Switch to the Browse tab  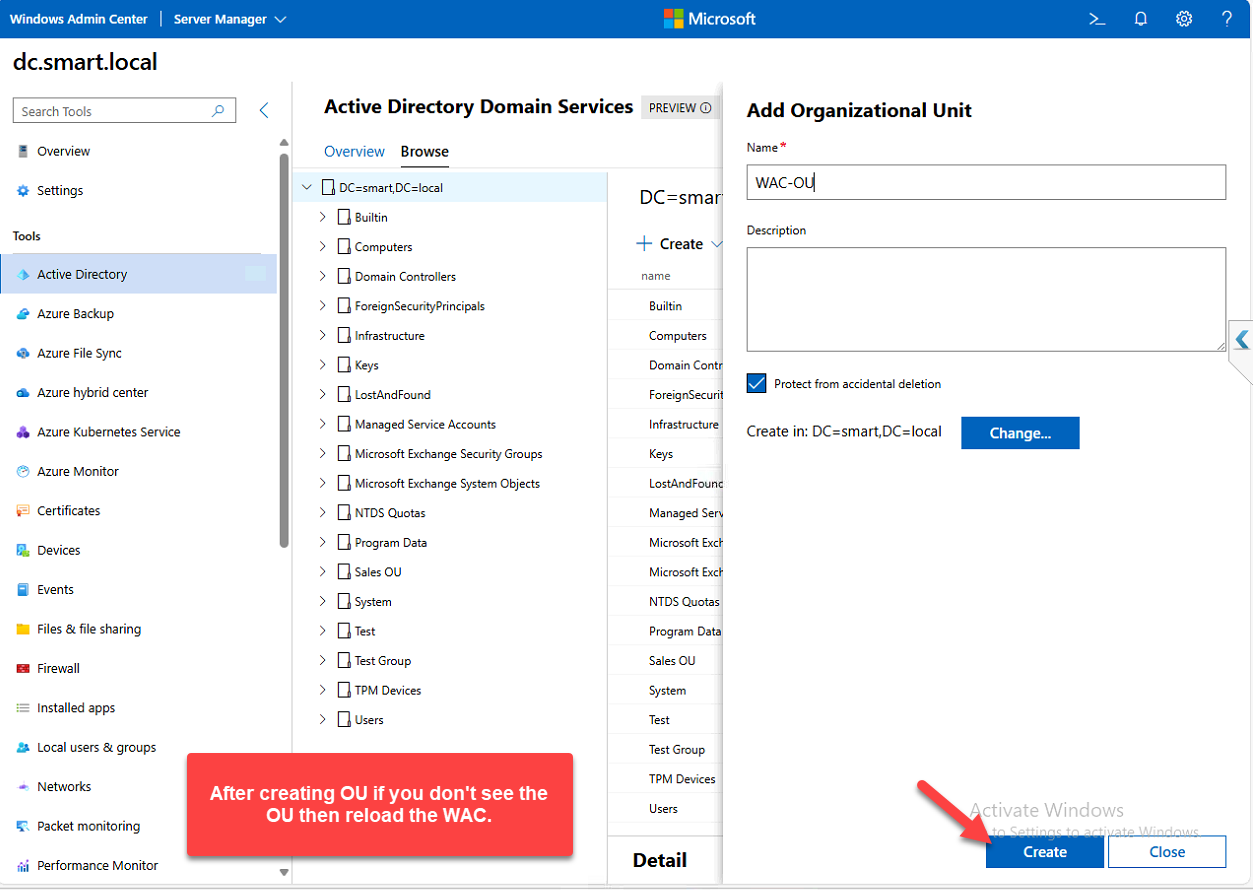(x=425, y=151)
